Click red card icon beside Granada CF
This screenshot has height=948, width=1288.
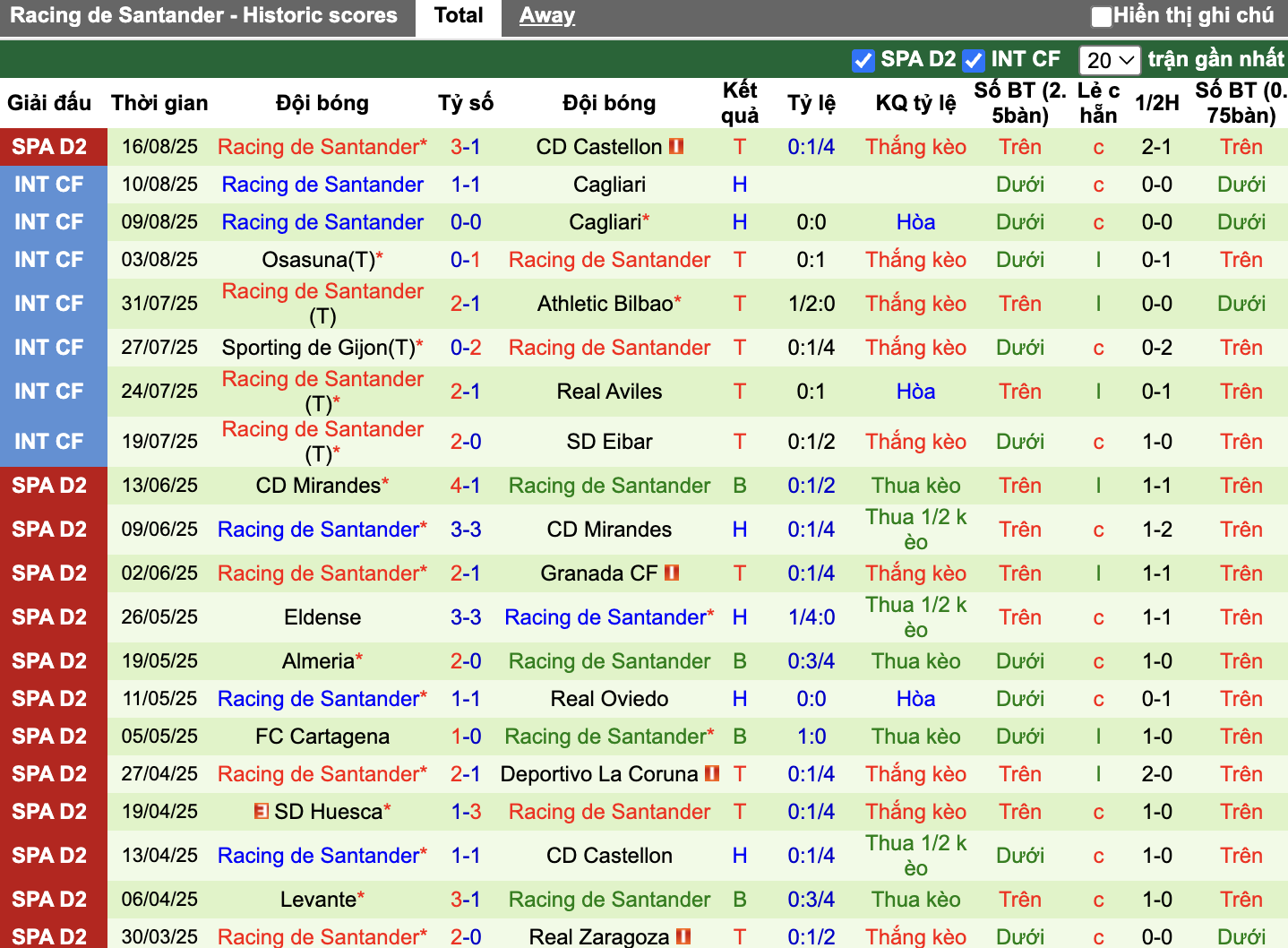point(672,573)
